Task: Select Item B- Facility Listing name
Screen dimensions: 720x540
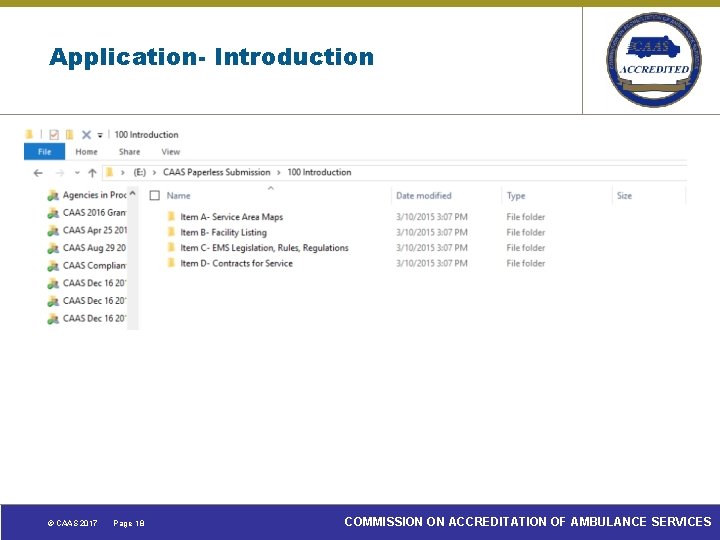Action: (x=223, y=232)
